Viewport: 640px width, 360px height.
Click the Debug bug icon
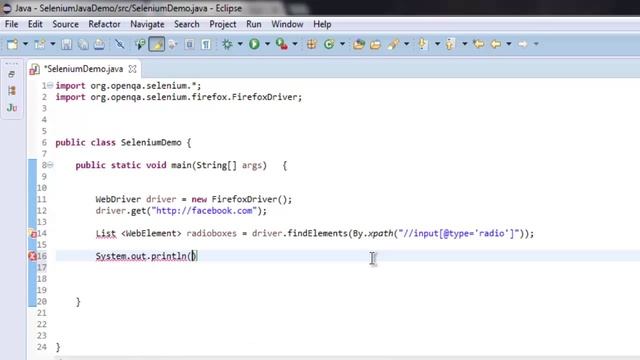227,44
